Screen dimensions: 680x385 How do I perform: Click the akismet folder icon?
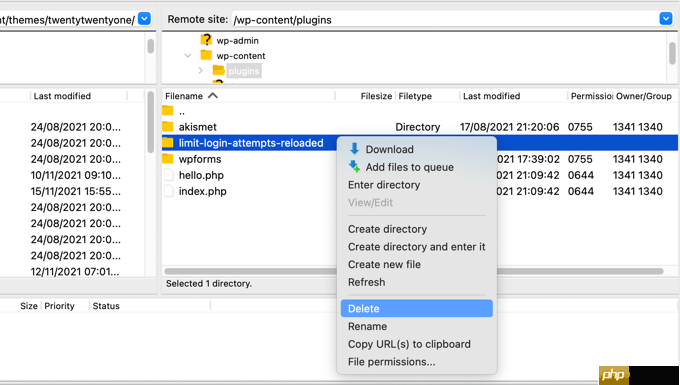[168, 126]
